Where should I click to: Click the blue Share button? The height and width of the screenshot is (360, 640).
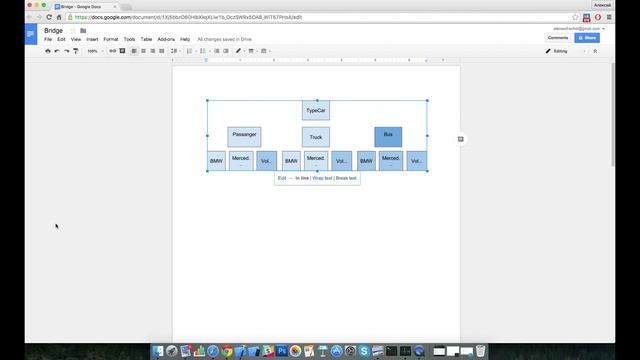point(587,38)
